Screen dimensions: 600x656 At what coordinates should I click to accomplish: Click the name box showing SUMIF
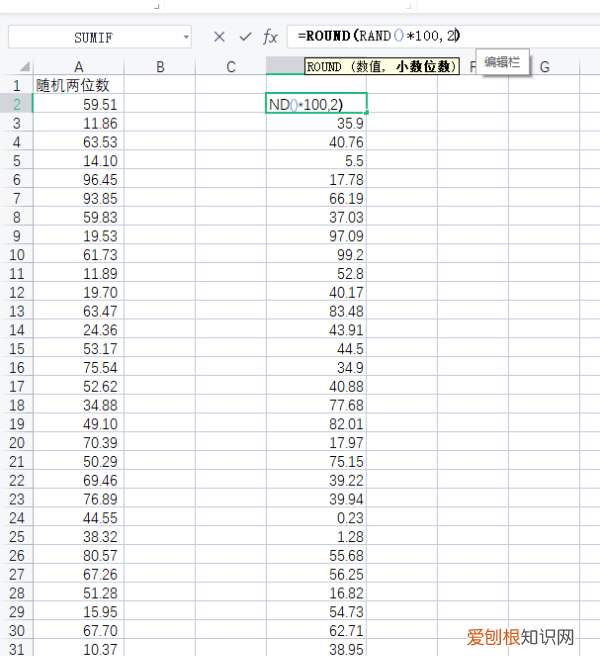click(x=95, y=37)
